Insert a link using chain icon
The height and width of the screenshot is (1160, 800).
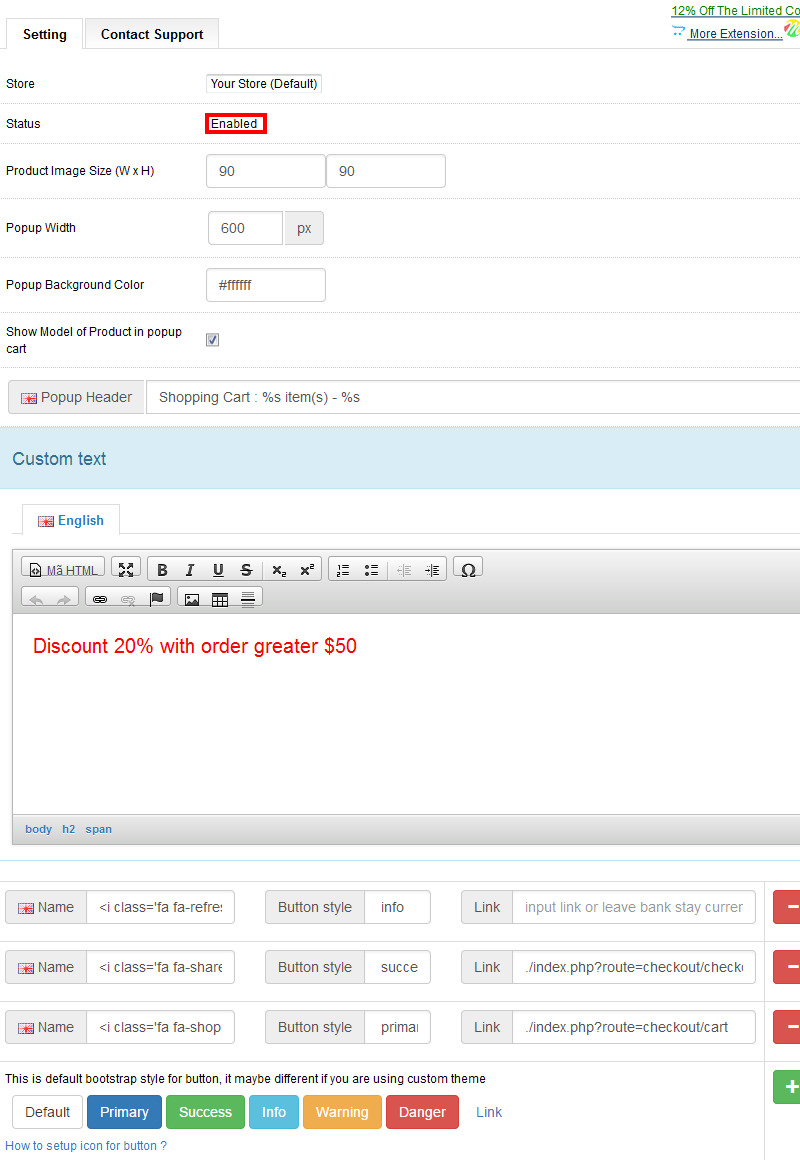[100, 599]
